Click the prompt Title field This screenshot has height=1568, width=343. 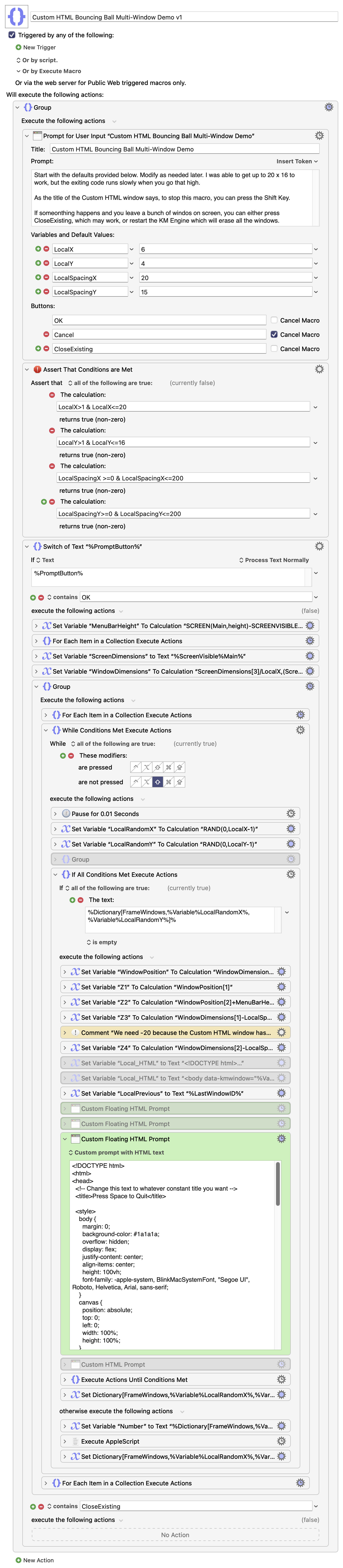click(x=185, y=149)
